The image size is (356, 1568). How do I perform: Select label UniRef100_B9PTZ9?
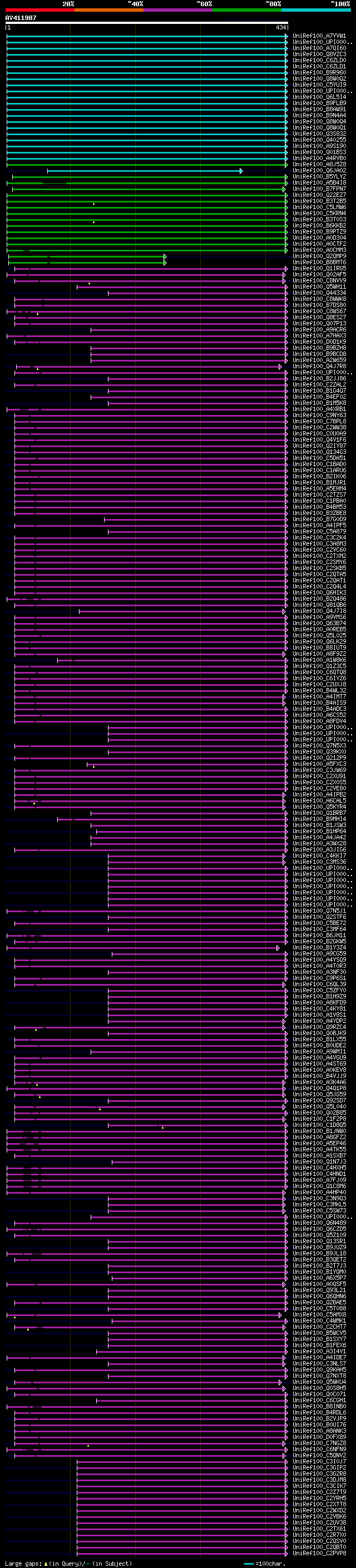coord(319,231)
